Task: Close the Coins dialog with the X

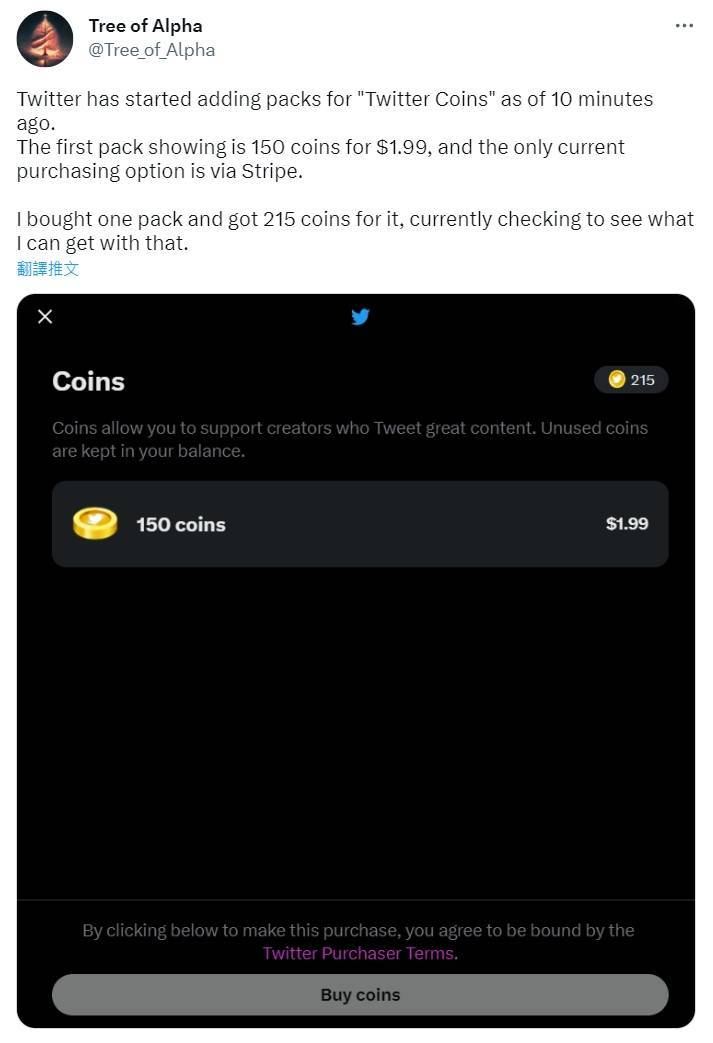Action: pos(45,317)
